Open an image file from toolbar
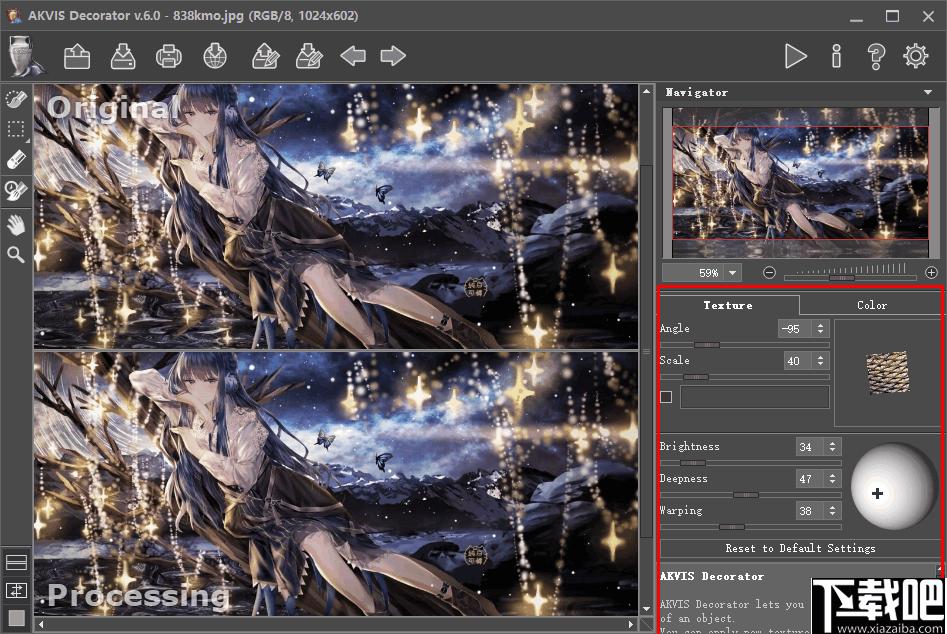This screenshot has width=947, height=634. tap(77, 57)
